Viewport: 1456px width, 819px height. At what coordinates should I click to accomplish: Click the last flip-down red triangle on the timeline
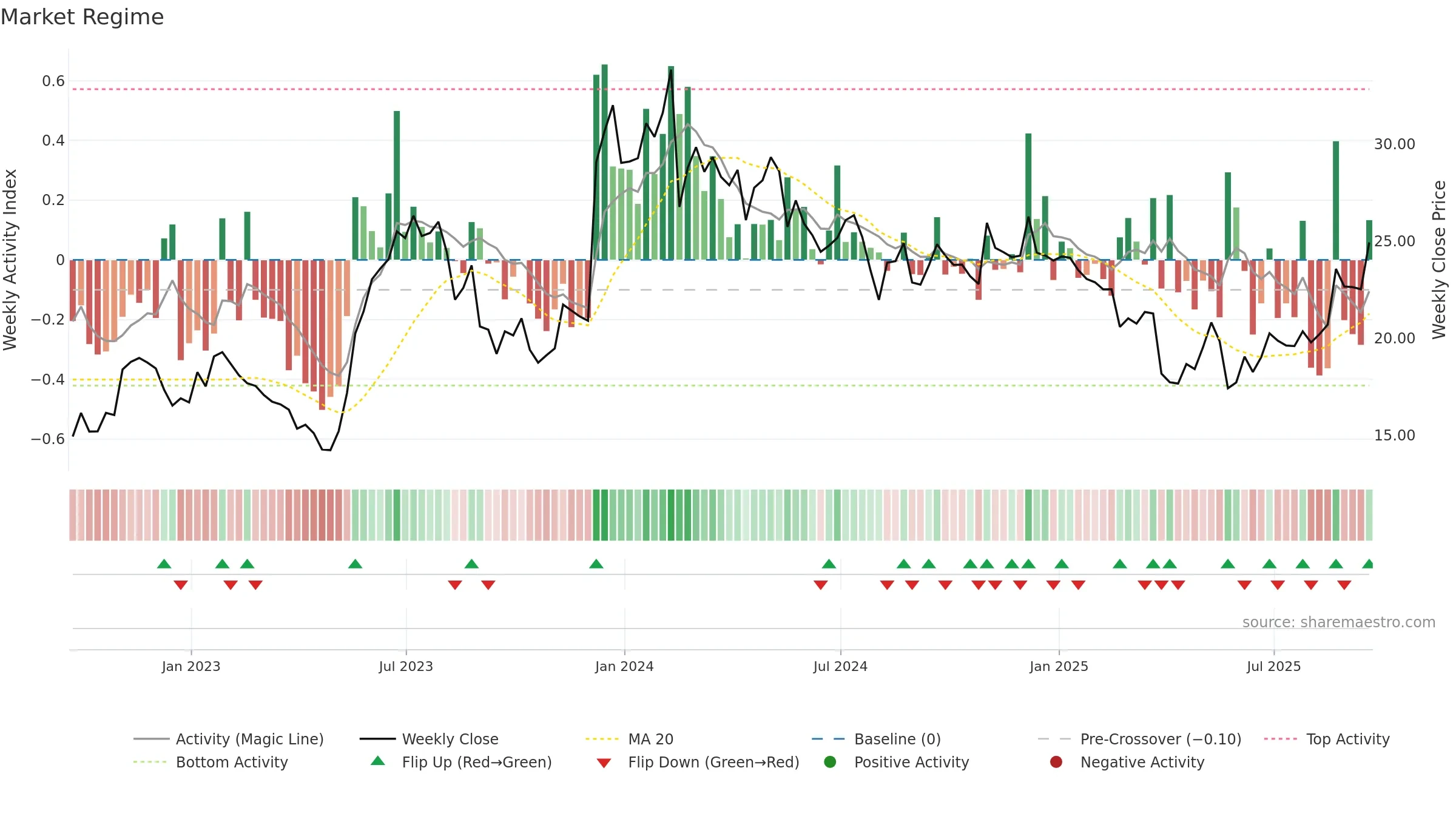point(1344,585)
